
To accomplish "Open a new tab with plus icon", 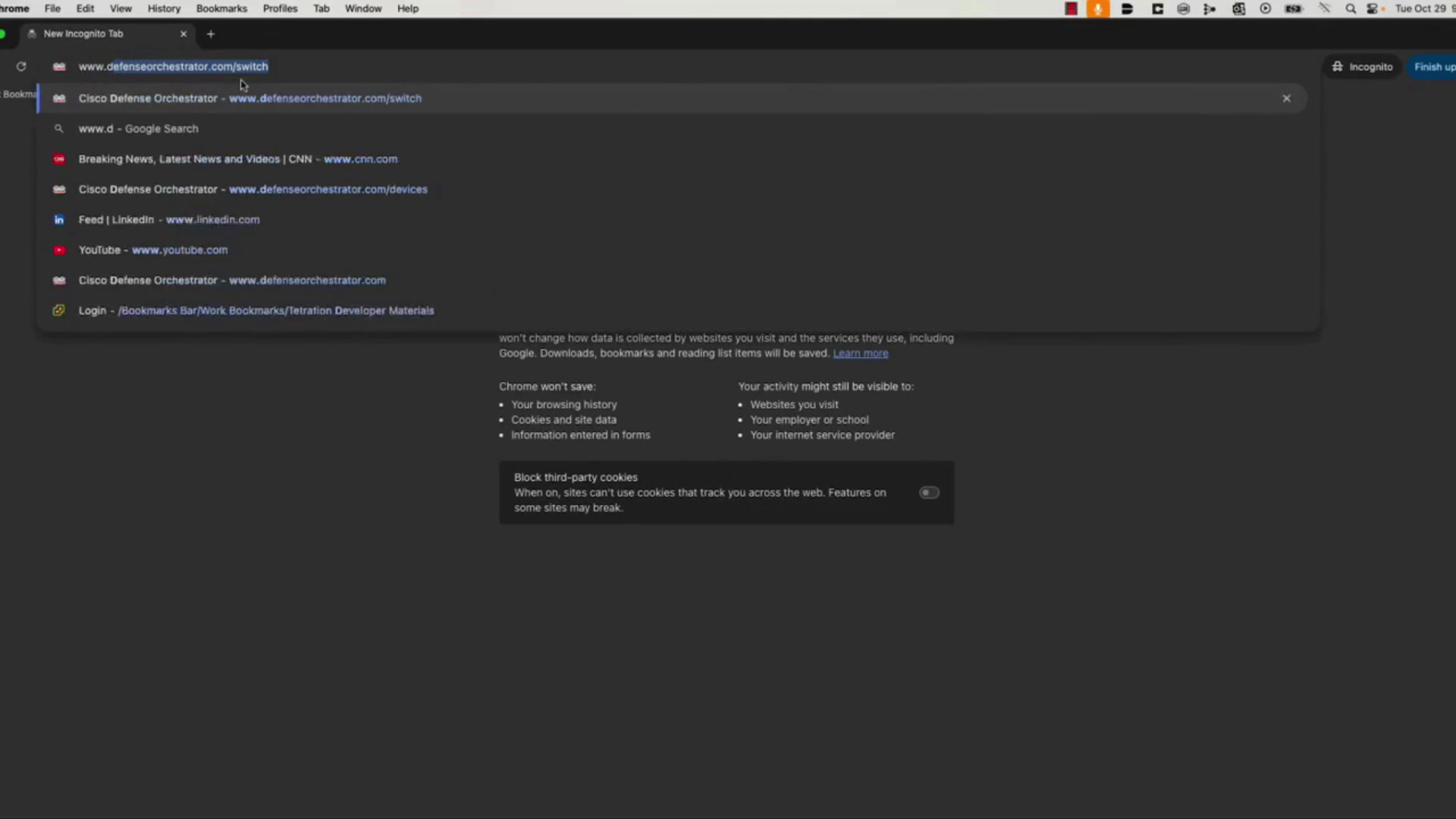I will pos(211,34).
